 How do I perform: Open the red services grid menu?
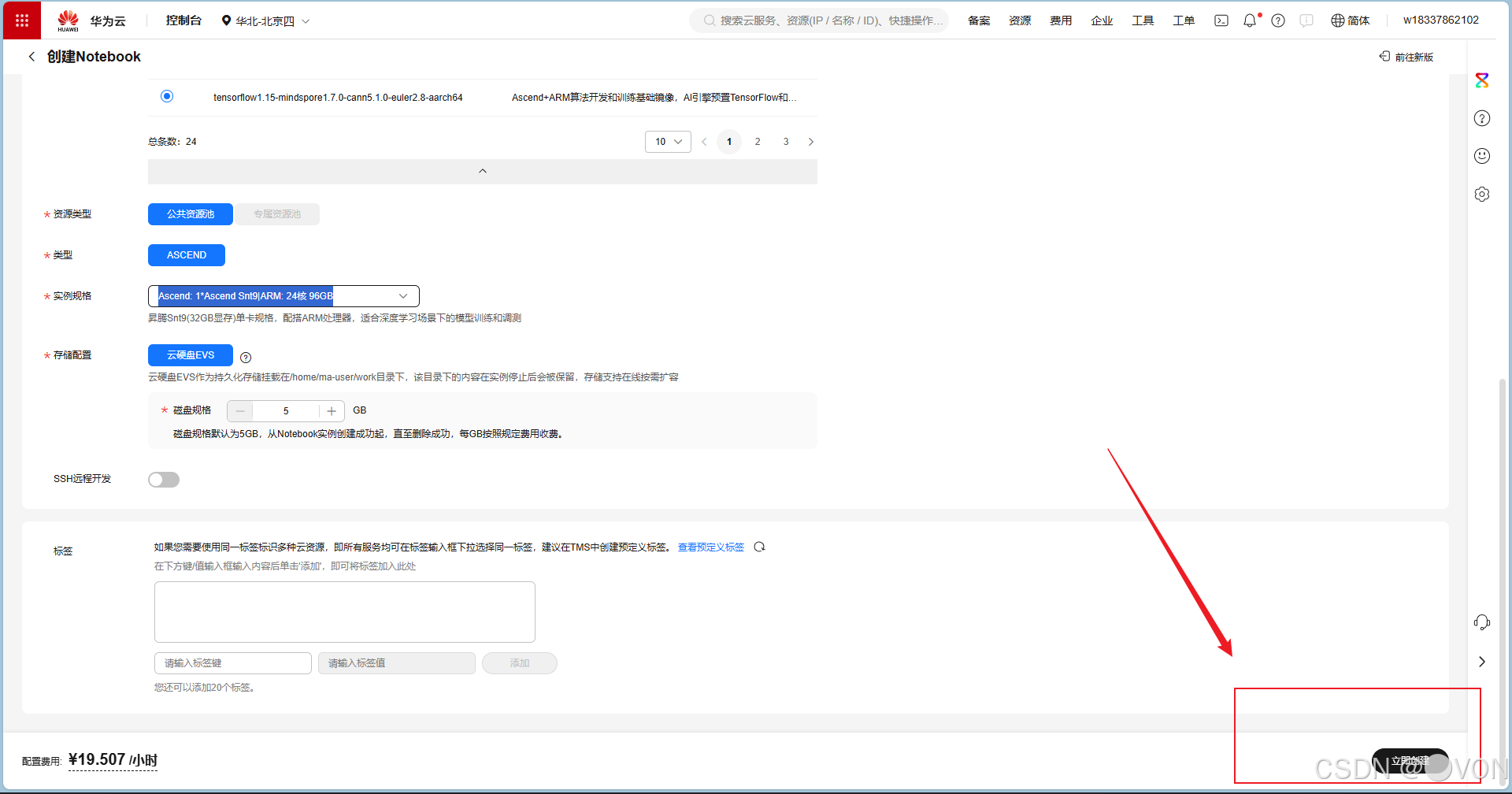tap(22, 20)
